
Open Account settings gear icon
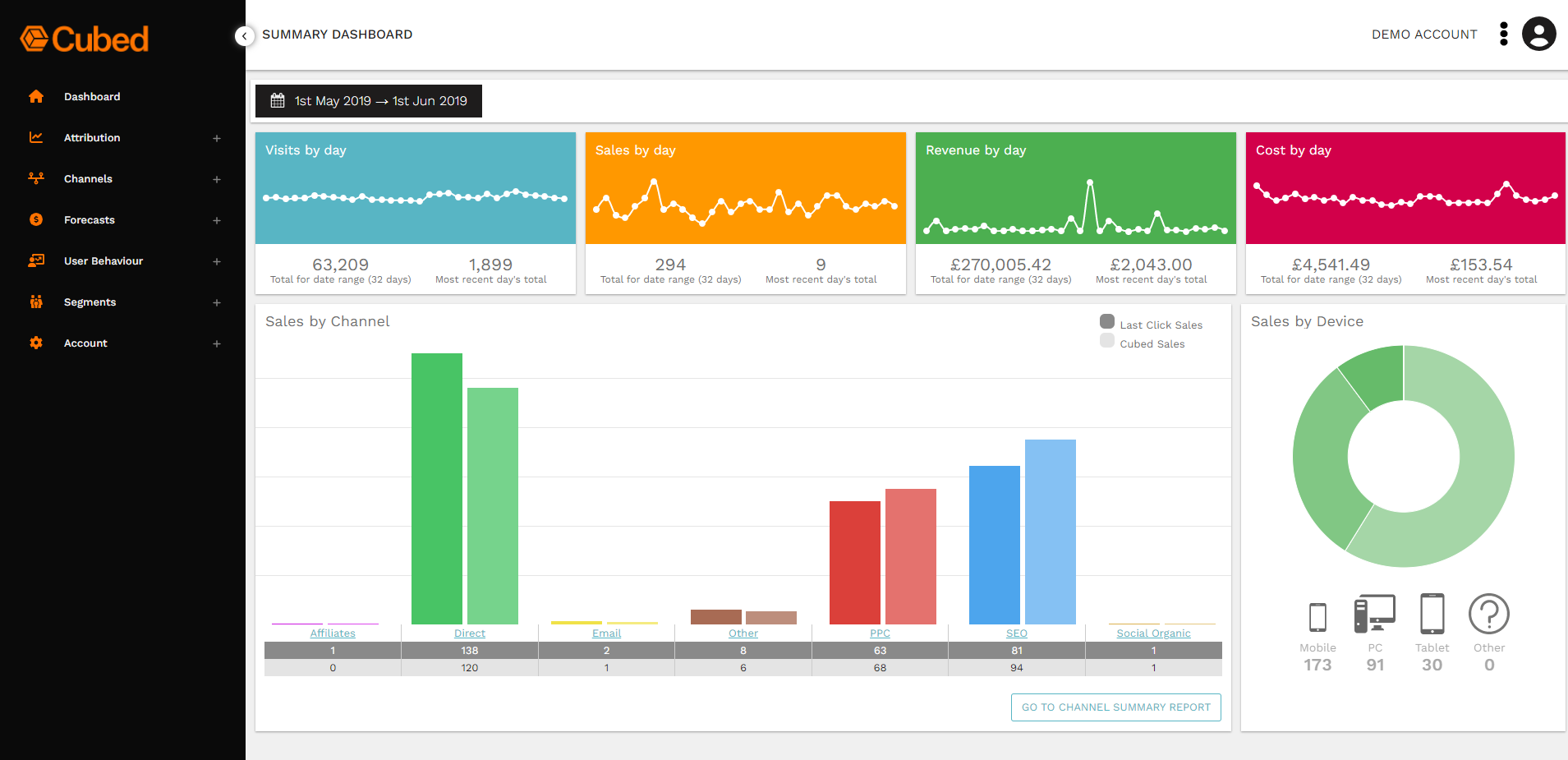[x=36, y=343]
